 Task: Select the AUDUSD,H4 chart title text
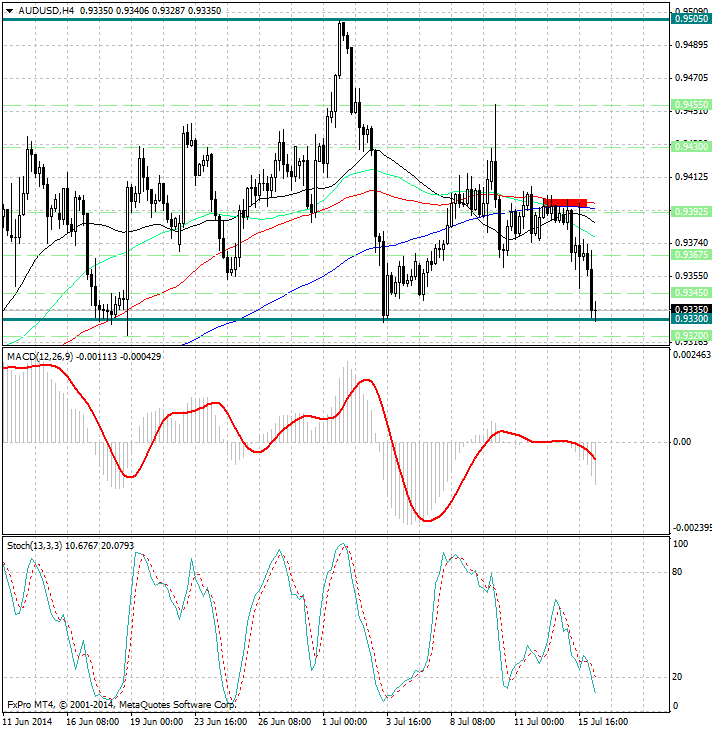click(46, 11)
